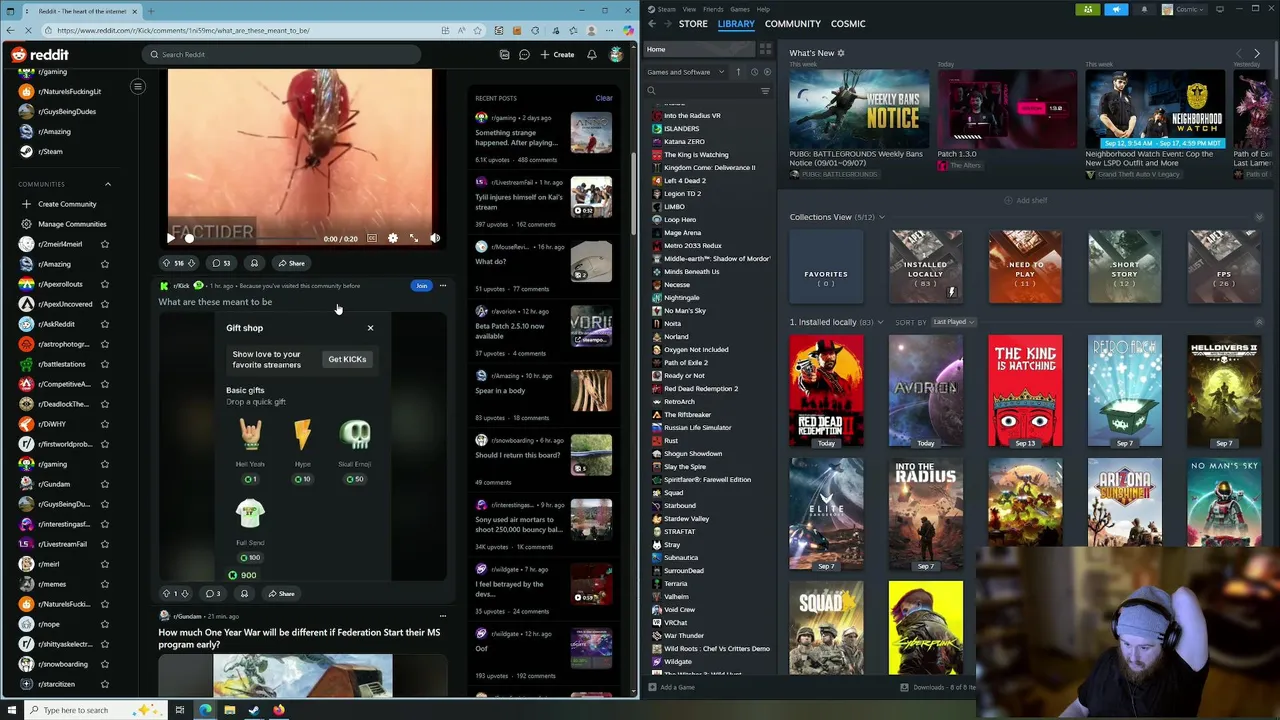Favorite r/snowboarding with the star
Viewport: 1280px width, 720px height.
(x=105, y=664)
